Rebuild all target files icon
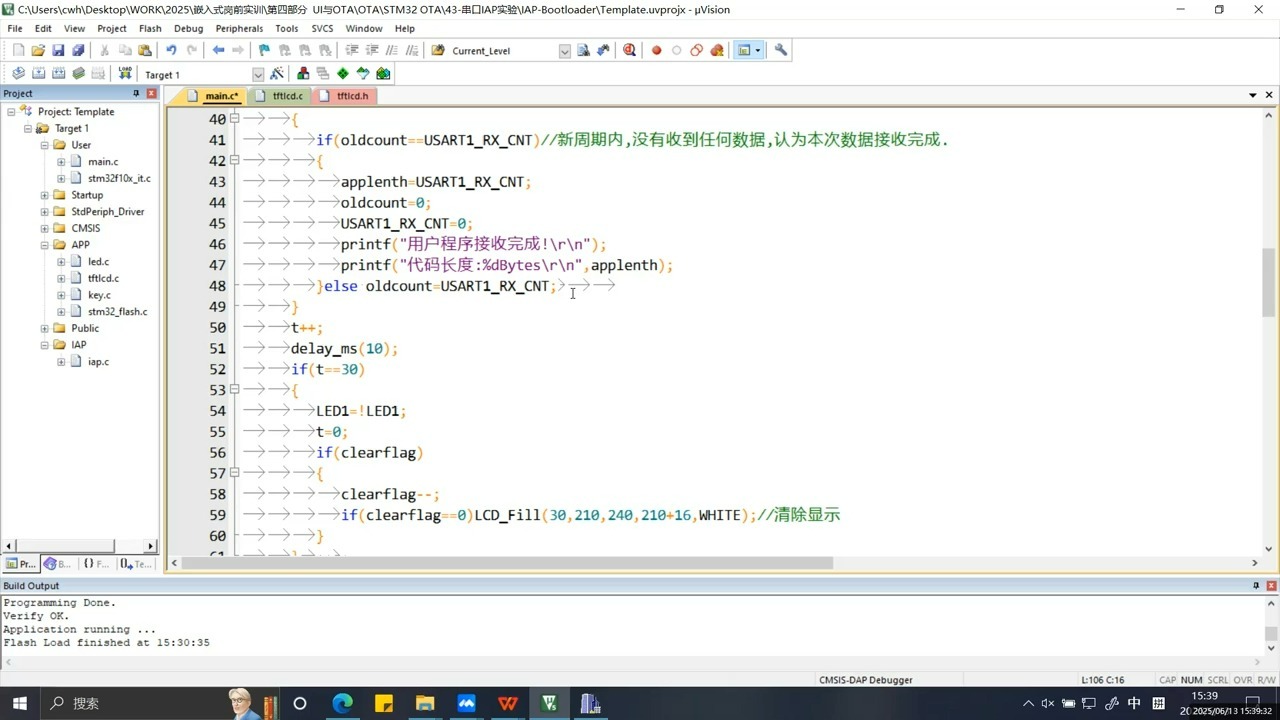This screenshot has width=1280, height=720. 58,74
